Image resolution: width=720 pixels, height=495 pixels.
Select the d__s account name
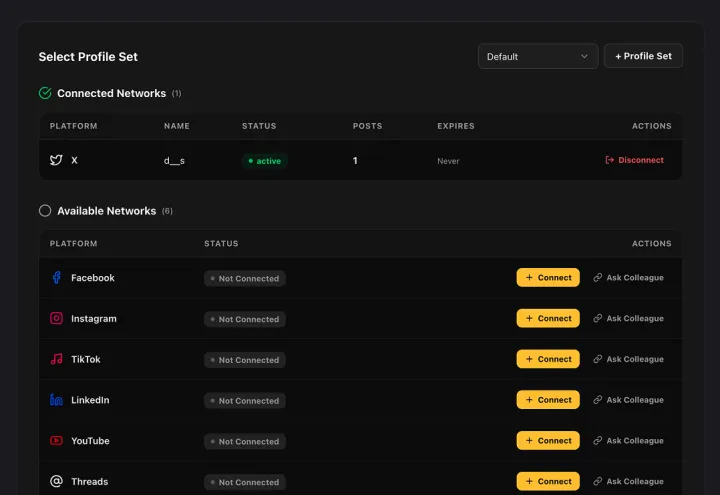click(x=174, y=161)
